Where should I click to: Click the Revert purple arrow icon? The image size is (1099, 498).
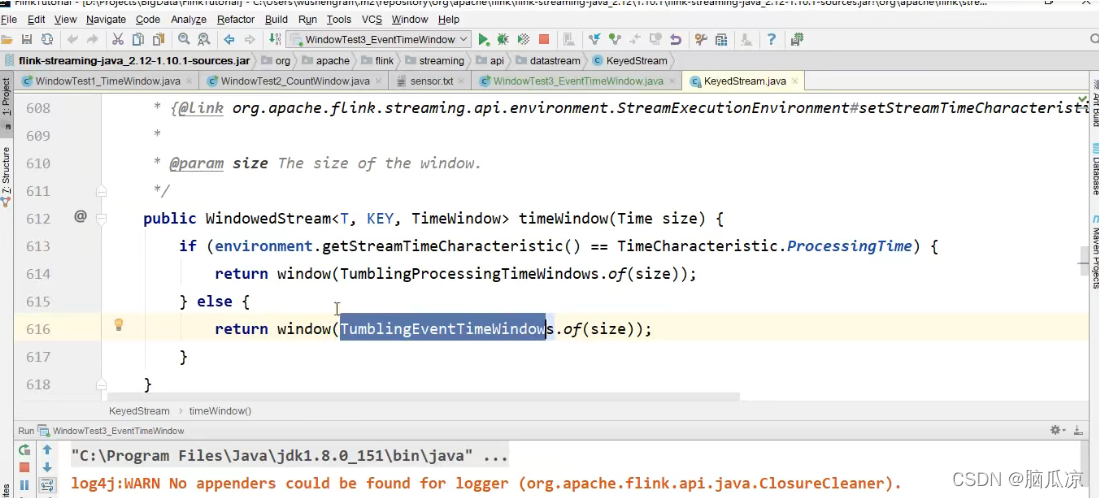click(676, 40)
